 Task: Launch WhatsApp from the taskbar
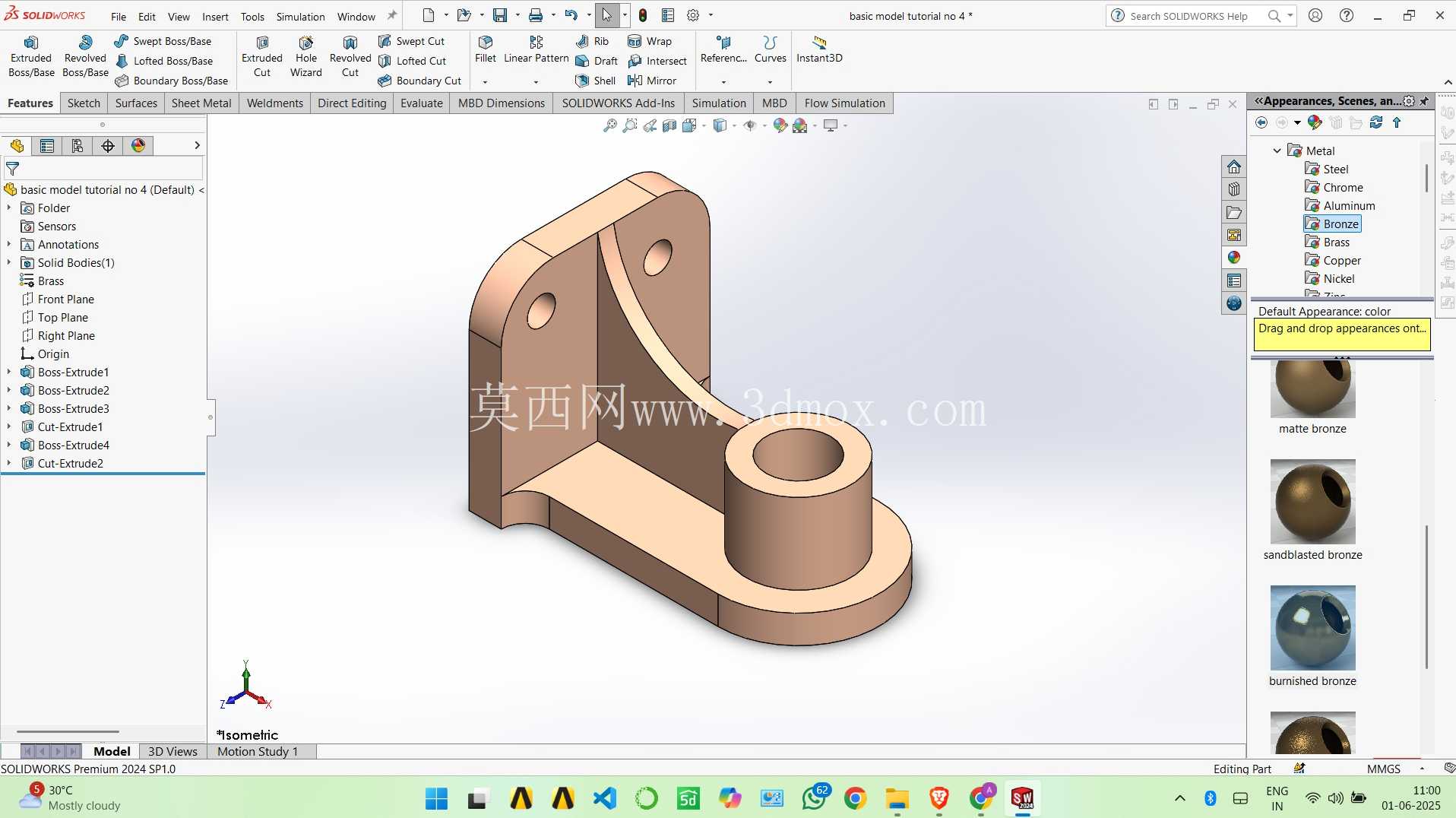click(815, 799)
